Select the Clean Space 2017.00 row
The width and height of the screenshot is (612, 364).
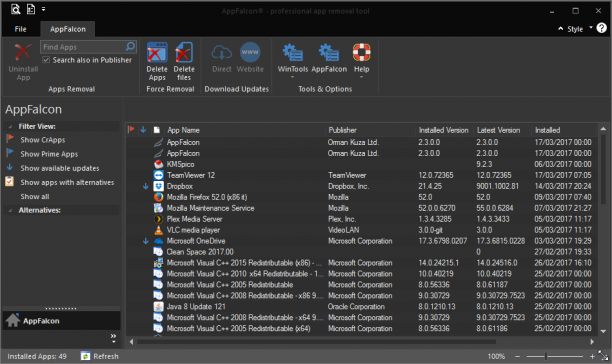pyautogui.click(x=361, y=252)
